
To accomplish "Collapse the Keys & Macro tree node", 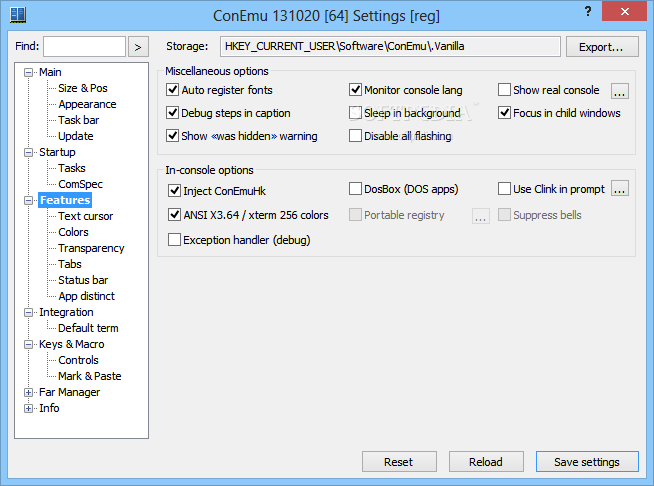I will (x=28, y=345).
